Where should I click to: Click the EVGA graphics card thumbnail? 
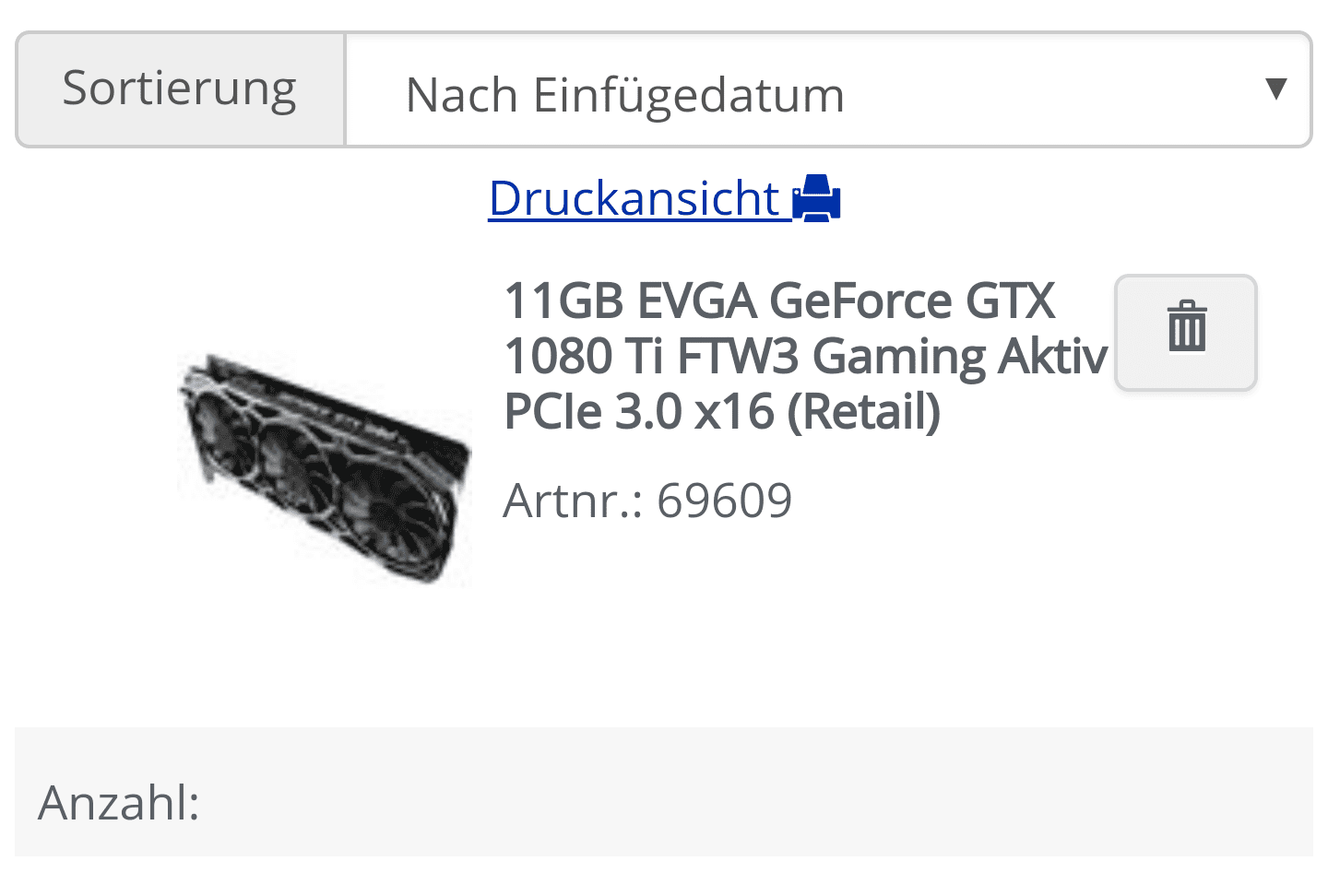(325, 468)
